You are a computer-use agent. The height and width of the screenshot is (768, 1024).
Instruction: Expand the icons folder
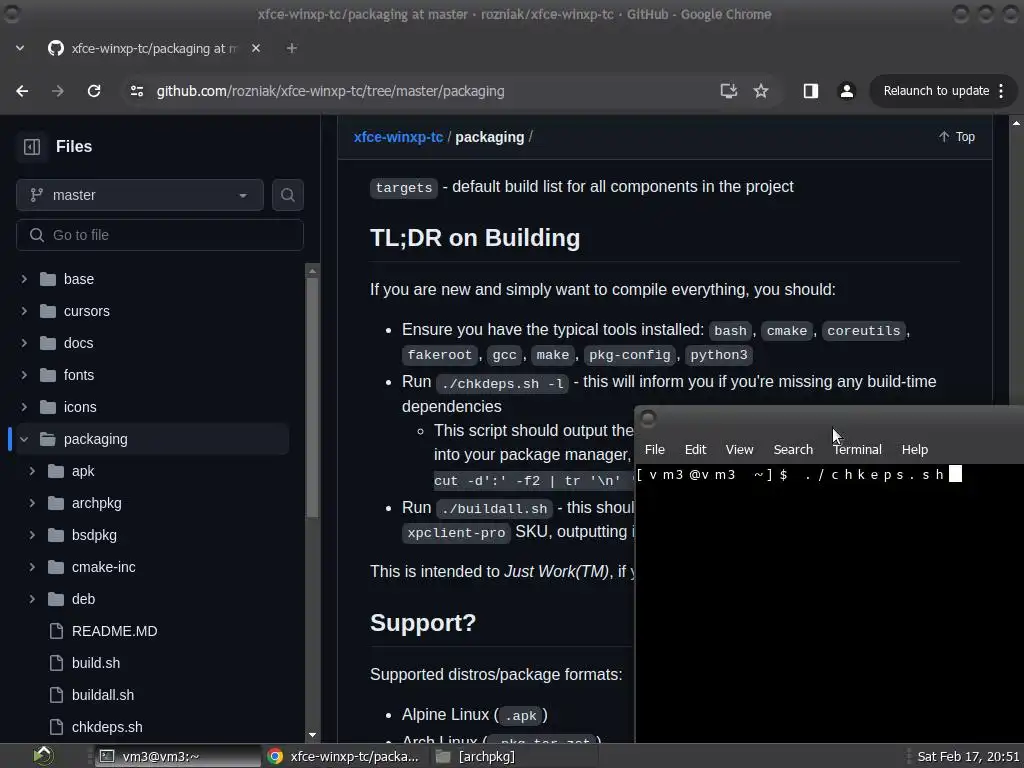(x=24, y=407)
